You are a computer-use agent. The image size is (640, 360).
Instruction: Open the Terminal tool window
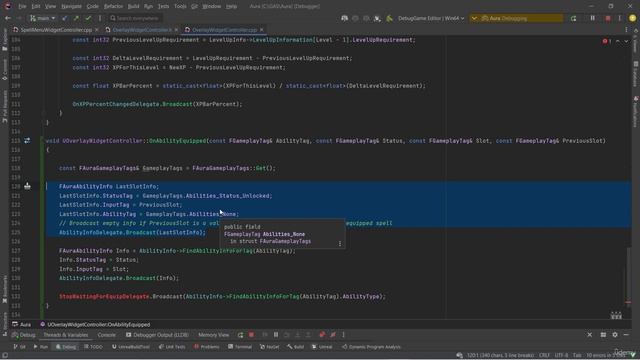click(240, 347)
